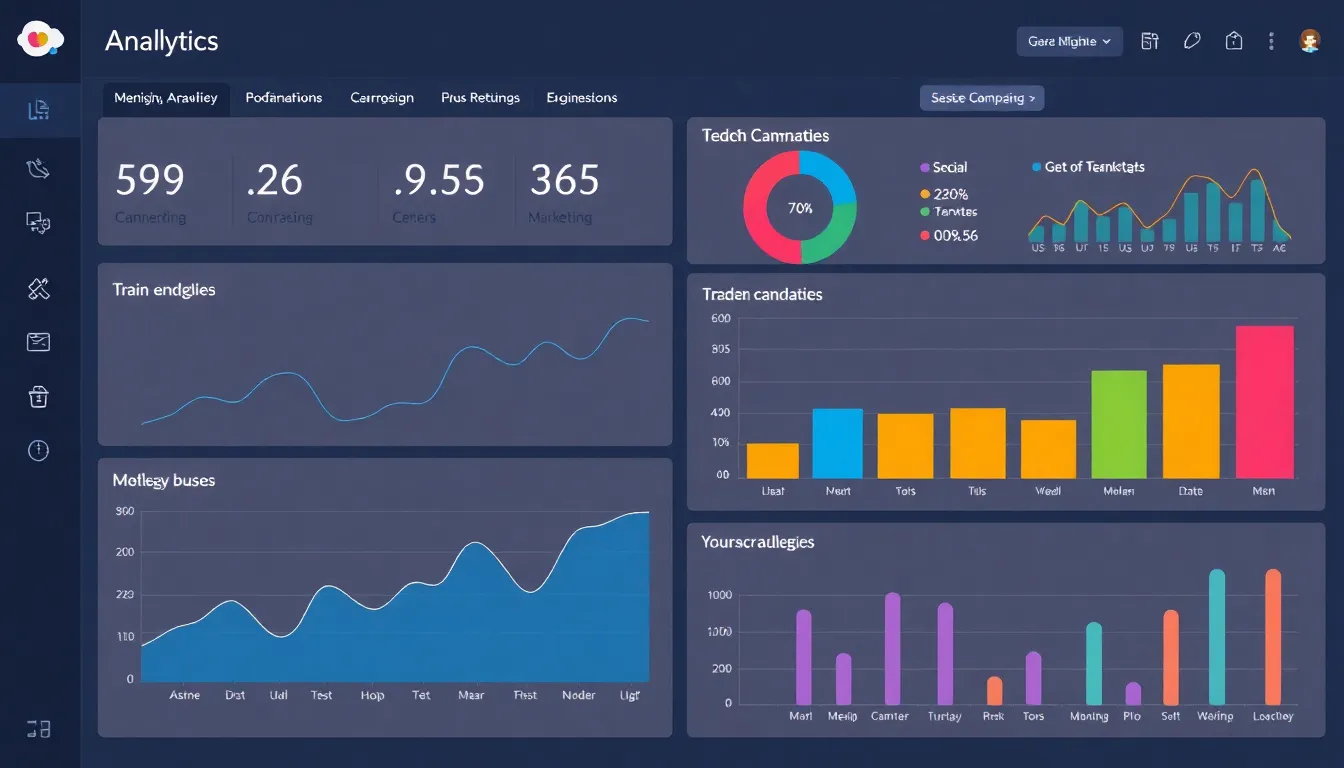Image resolution: width=1344 pixels, height=768 pixels.
Task: Click the user avatar in the top right
Action: pyautogui.click(x=1311, y=41)
